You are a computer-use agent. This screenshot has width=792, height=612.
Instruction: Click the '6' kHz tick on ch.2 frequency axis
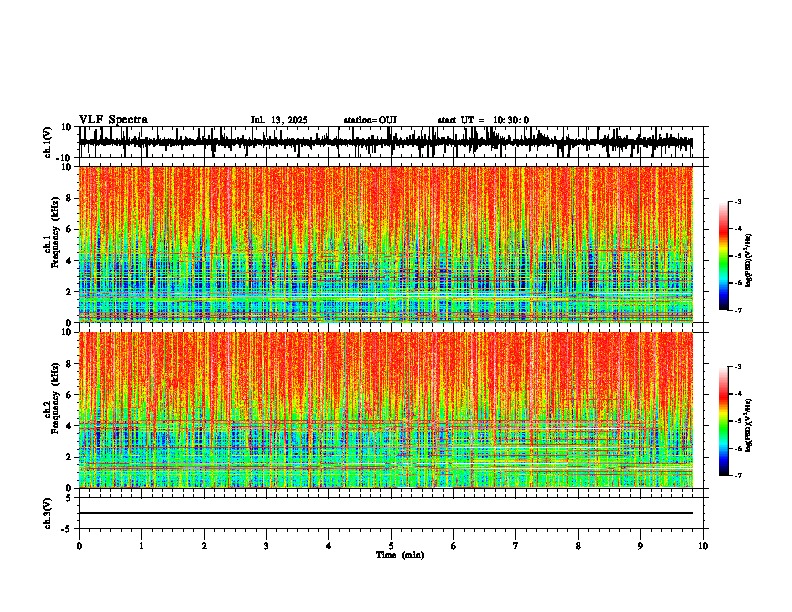click(x=70, y=395)
